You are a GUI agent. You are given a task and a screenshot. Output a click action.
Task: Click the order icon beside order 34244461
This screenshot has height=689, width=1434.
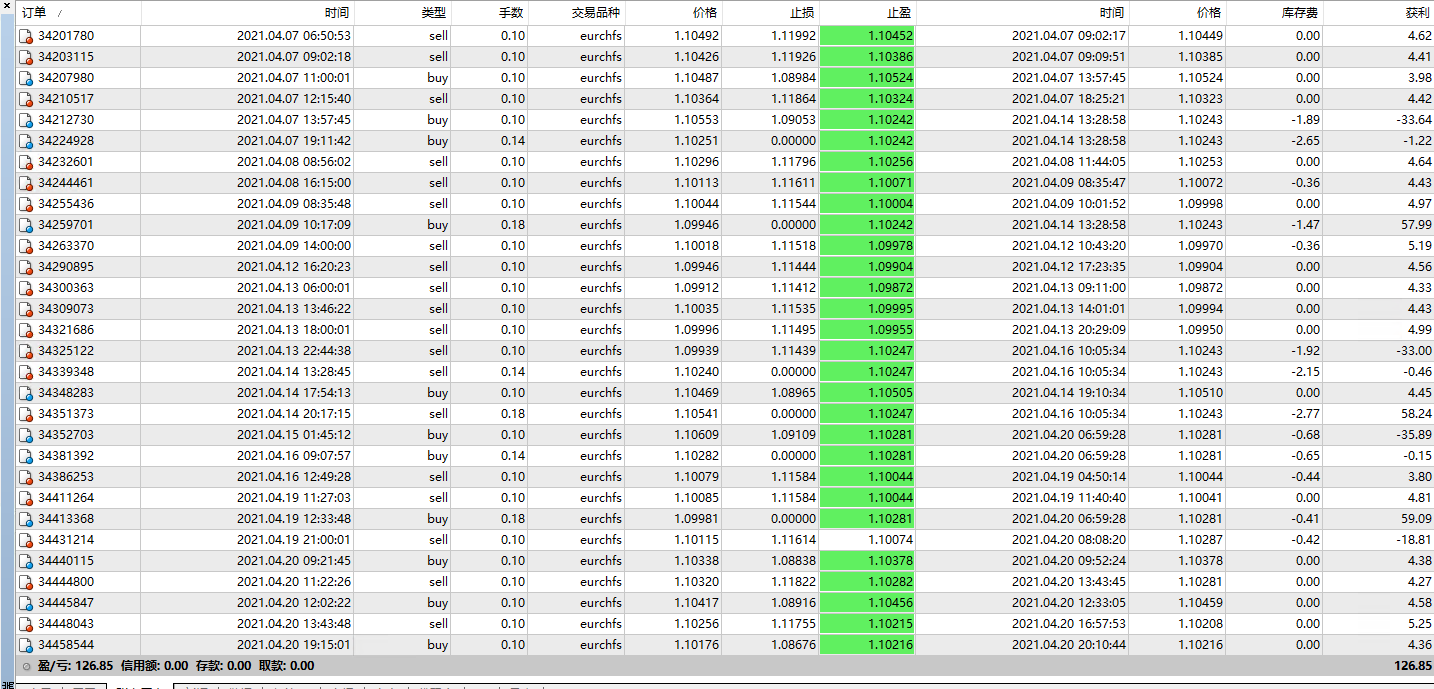26,183
